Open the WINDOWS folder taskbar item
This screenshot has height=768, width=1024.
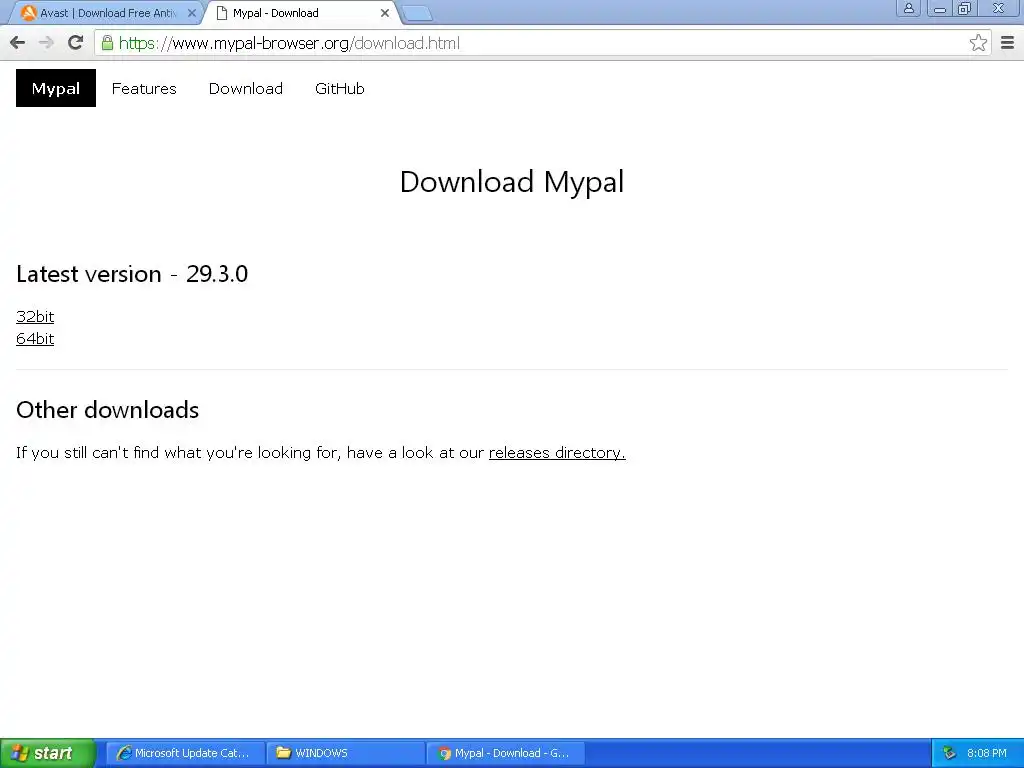pyautogui.click(x=345, y=753)
